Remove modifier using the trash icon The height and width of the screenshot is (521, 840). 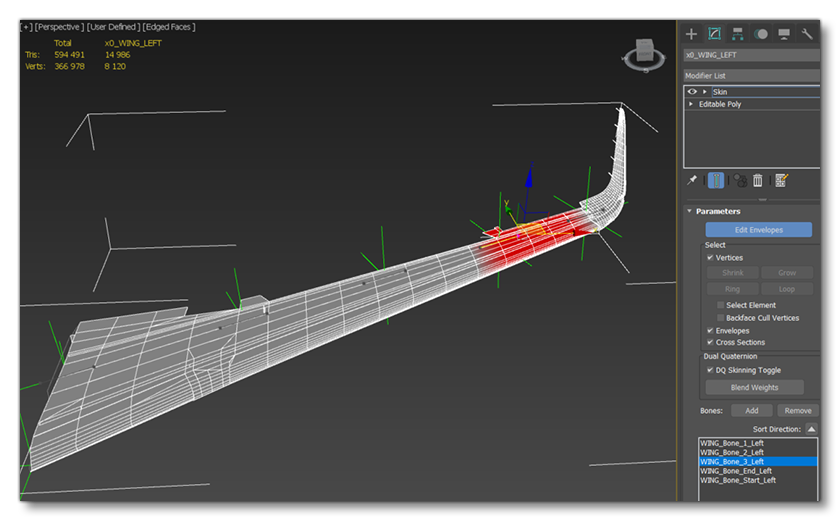tap(758, 180)
